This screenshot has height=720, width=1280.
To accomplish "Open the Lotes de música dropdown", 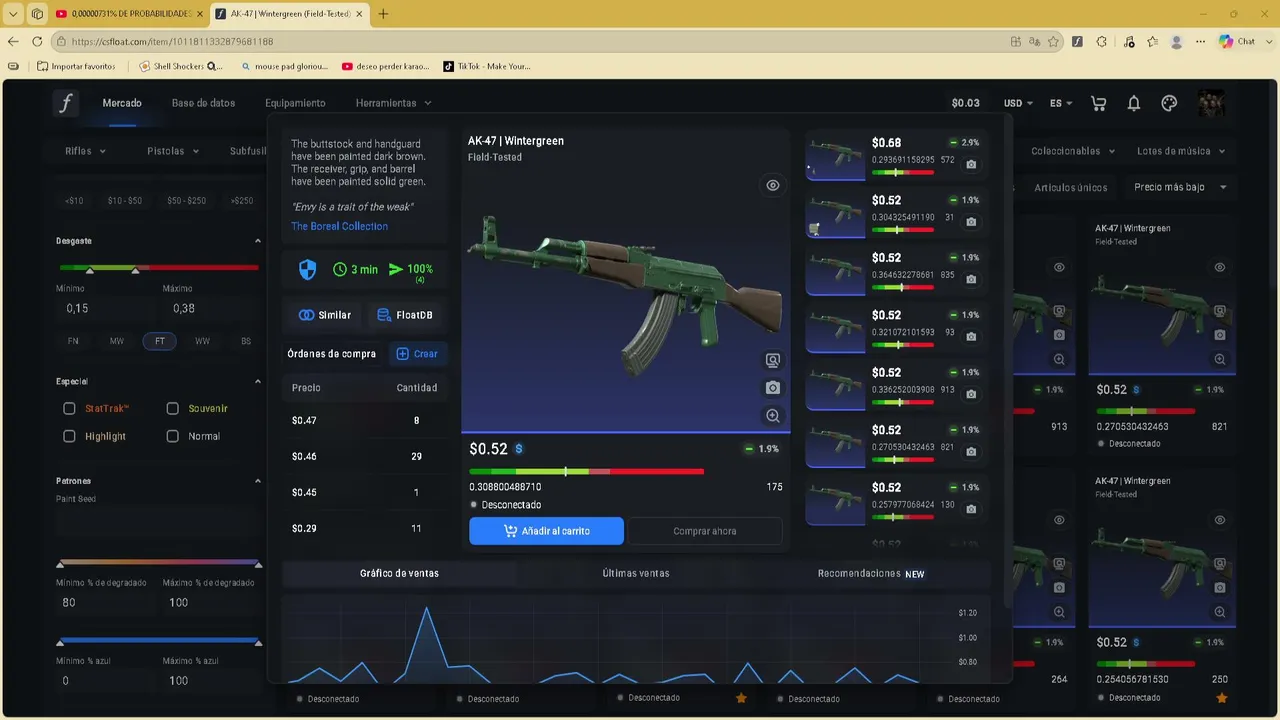I will 1181,151.
